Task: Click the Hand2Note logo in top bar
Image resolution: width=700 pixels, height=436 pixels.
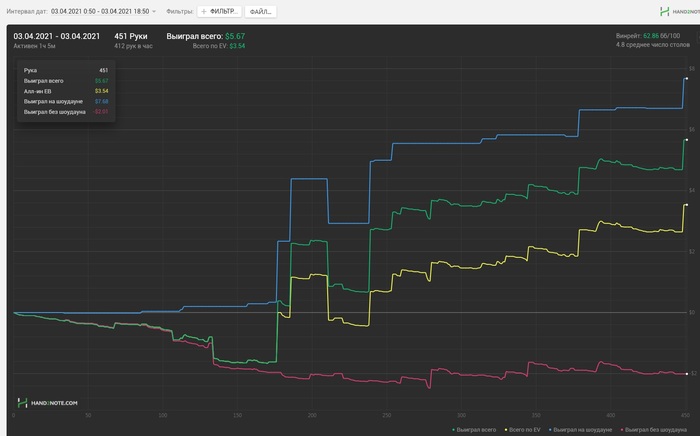Action: click(679, 12)
